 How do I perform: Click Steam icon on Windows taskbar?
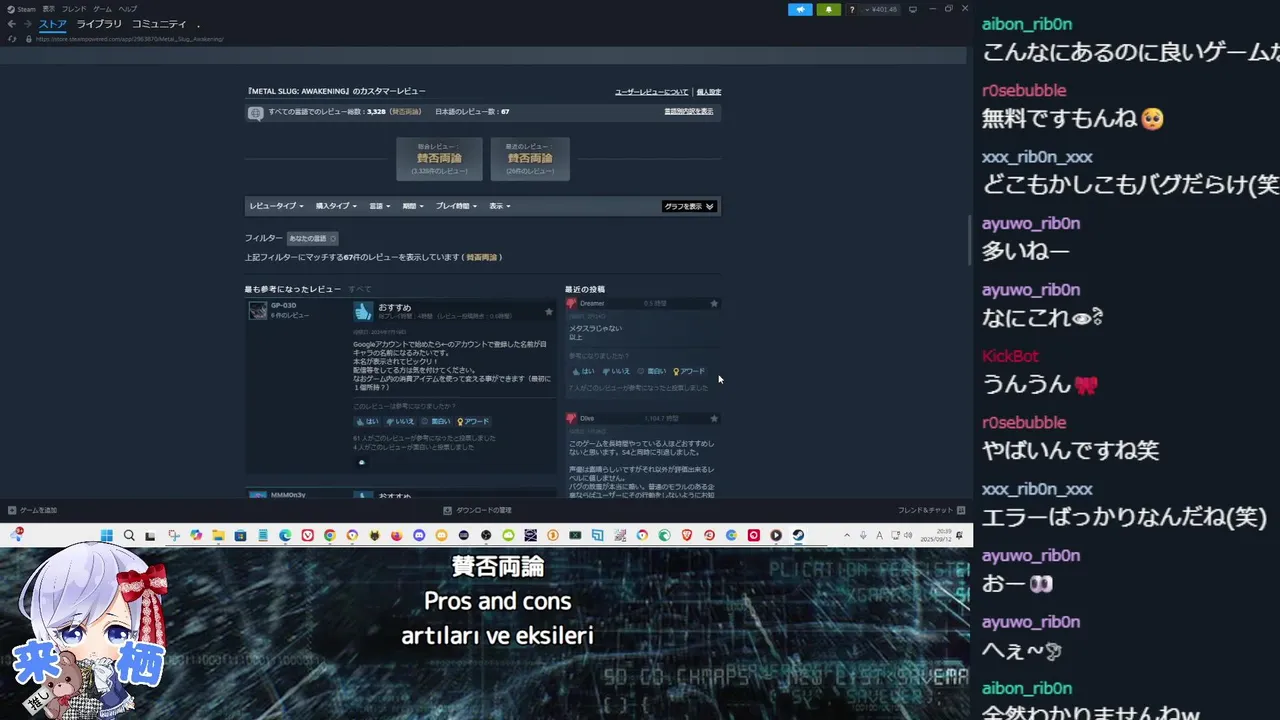798,536
